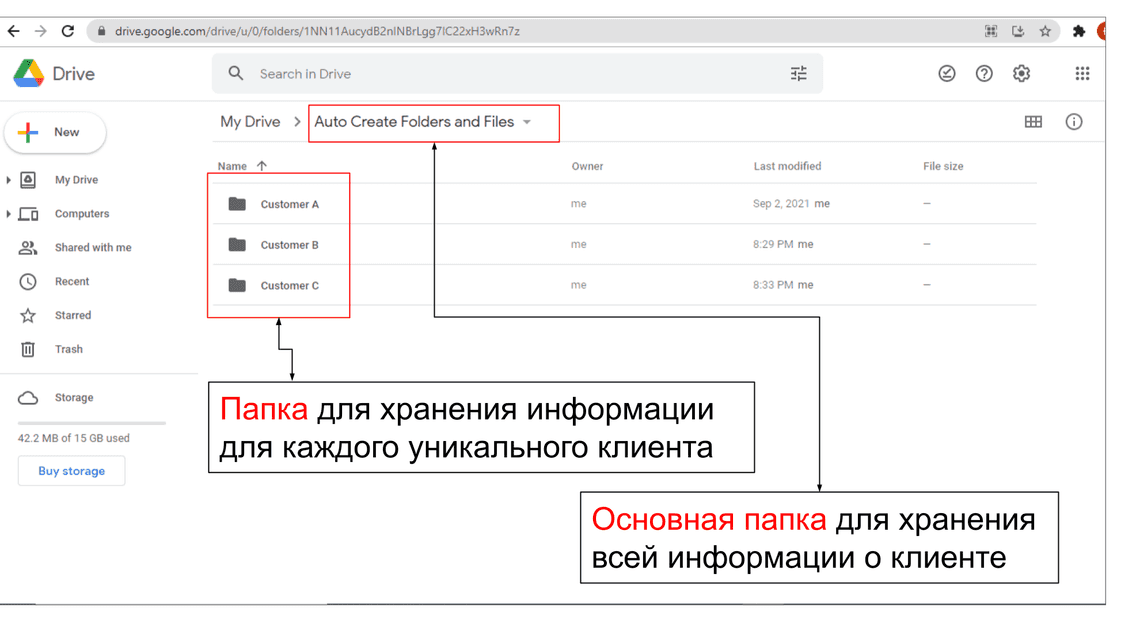Open Shared with me section
The height and width of the screenshot is (622, 1140).
pyautogui.click(x=92, y=248)
